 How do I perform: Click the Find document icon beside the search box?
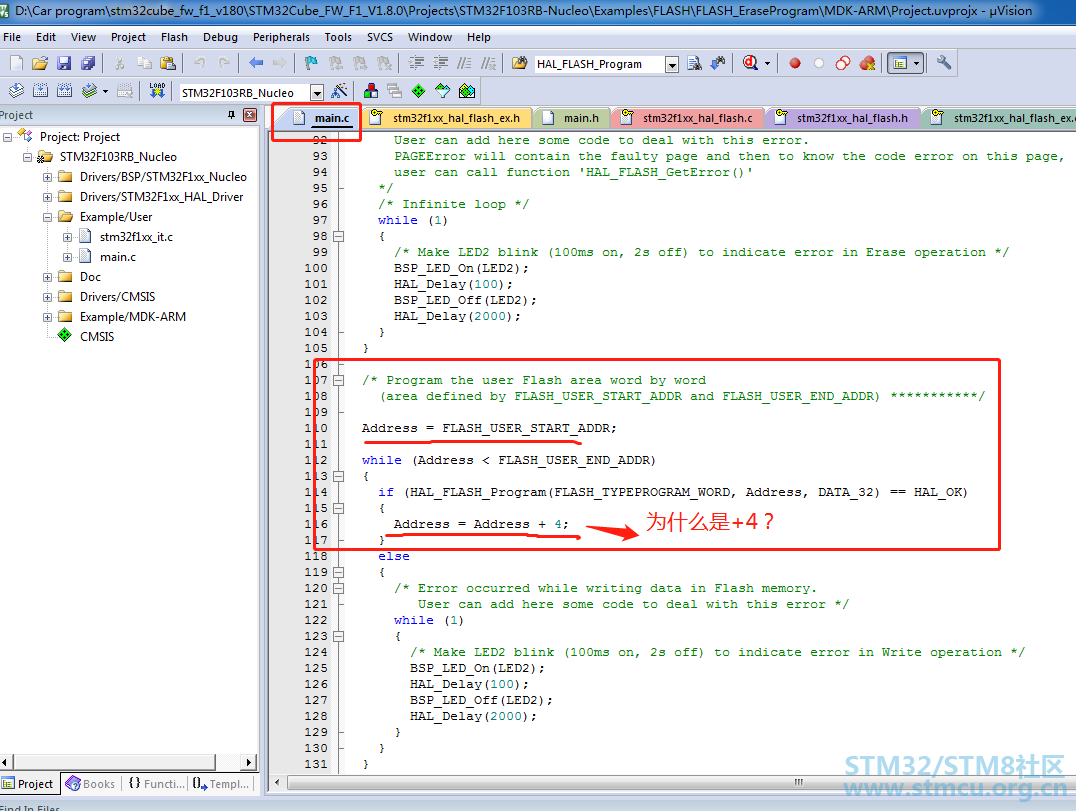click(694, 63)
